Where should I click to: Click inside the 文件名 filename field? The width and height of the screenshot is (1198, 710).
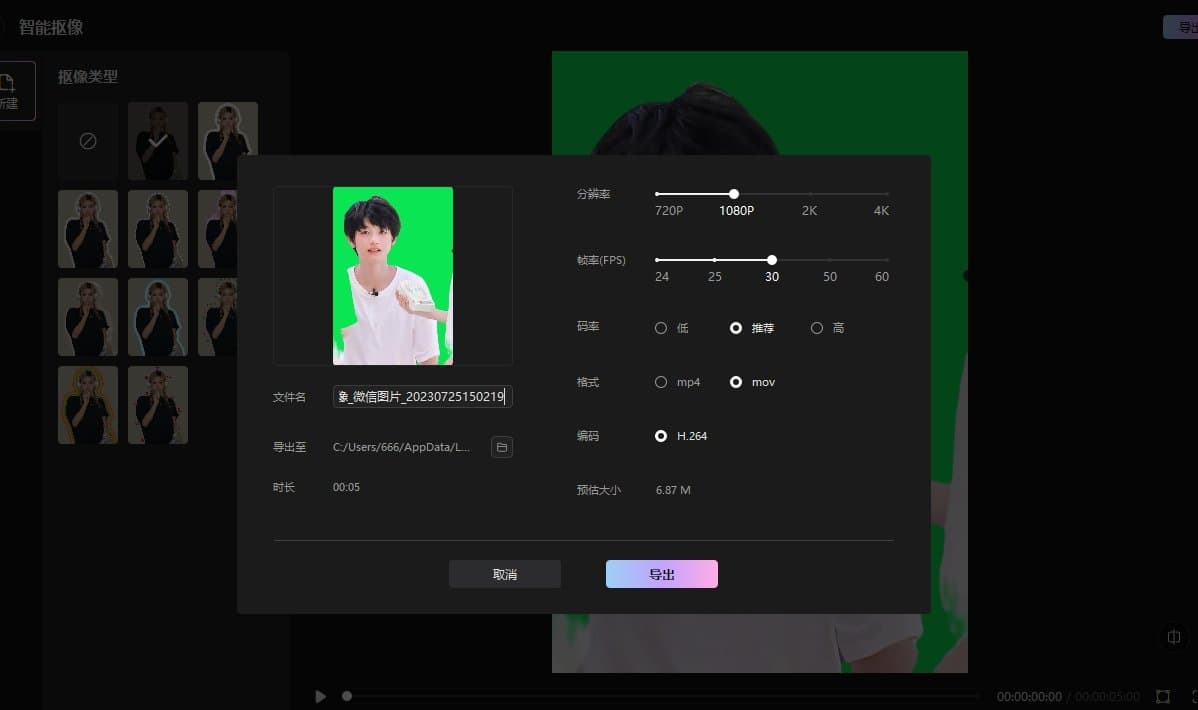(x=422, y=396)
